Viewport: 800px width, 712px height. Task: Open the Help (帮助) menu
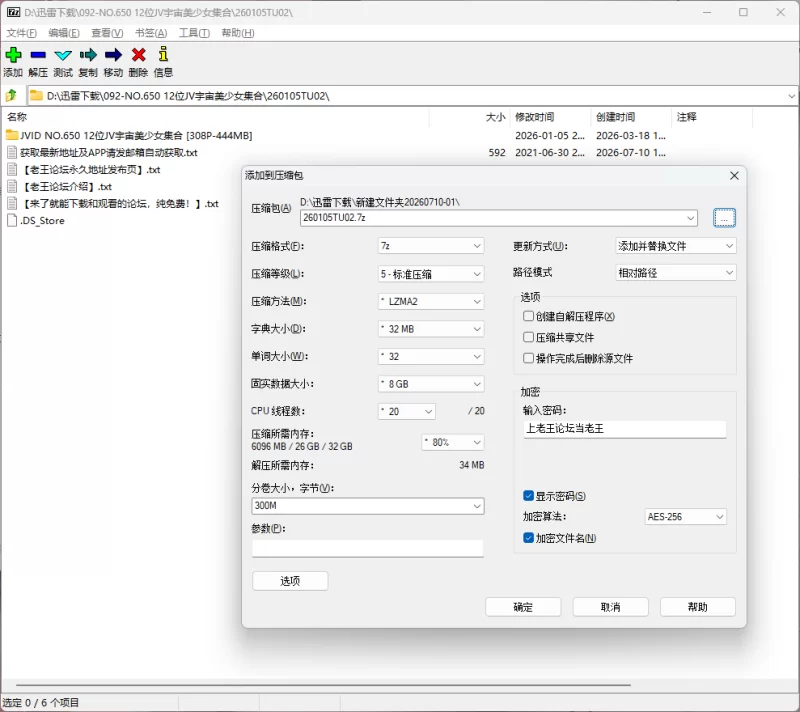[x=238, y=33]
